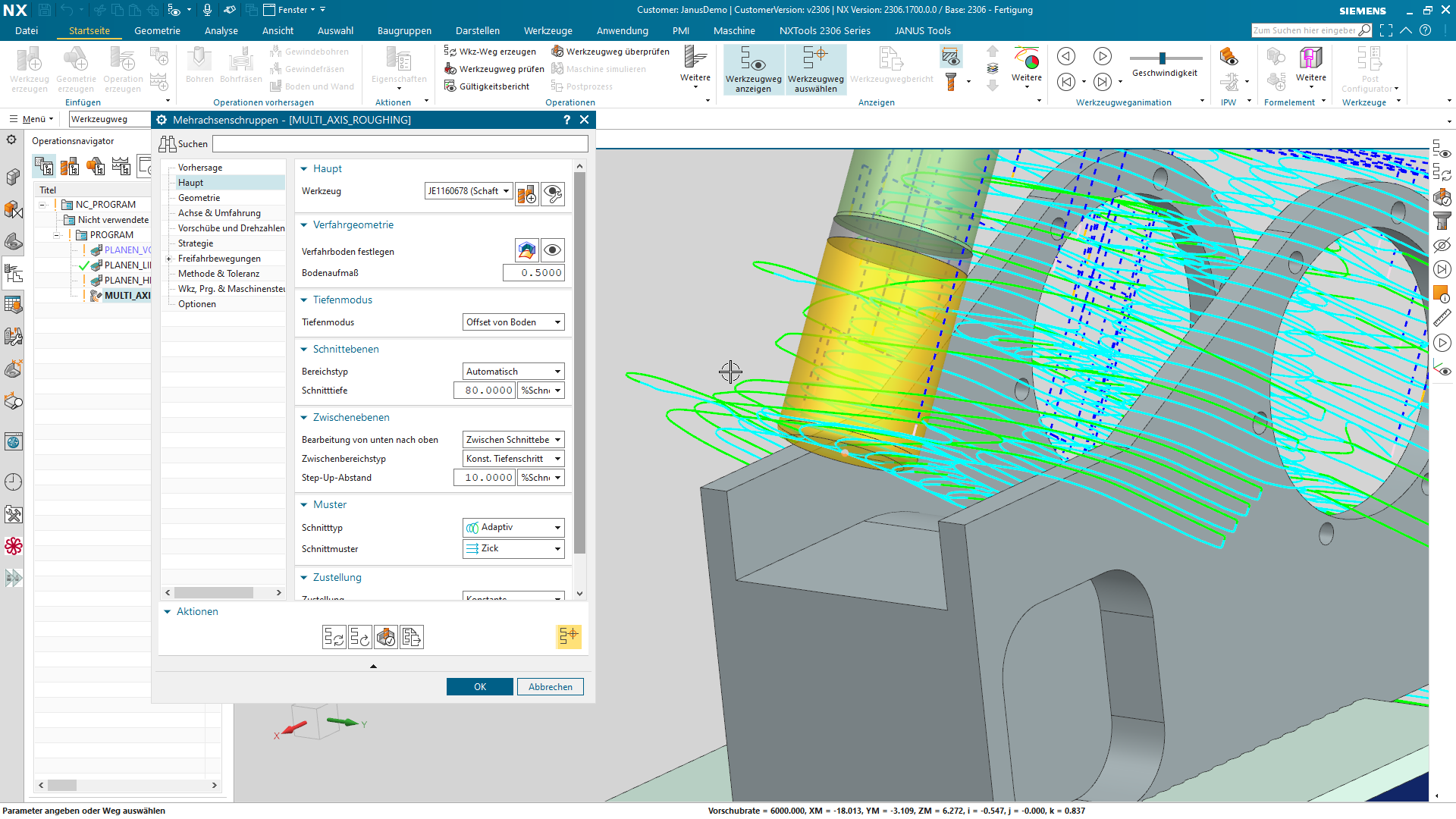
Task: Adjust the Geschwindigkeit speed slider
Action: click(x=1163, y=58)
